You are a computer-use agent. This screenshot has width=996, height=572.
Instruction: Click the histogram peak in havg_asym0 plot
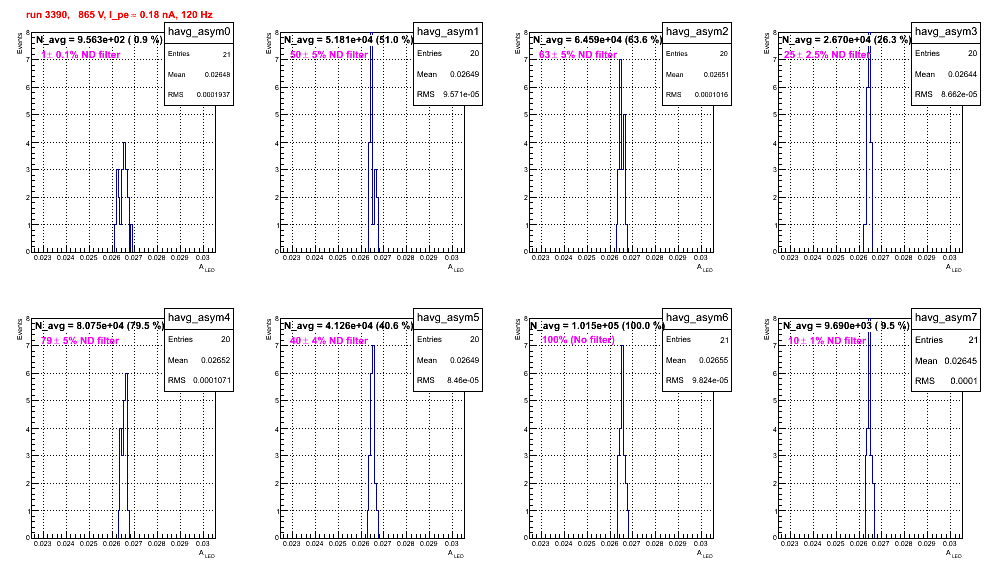(124, 143)
